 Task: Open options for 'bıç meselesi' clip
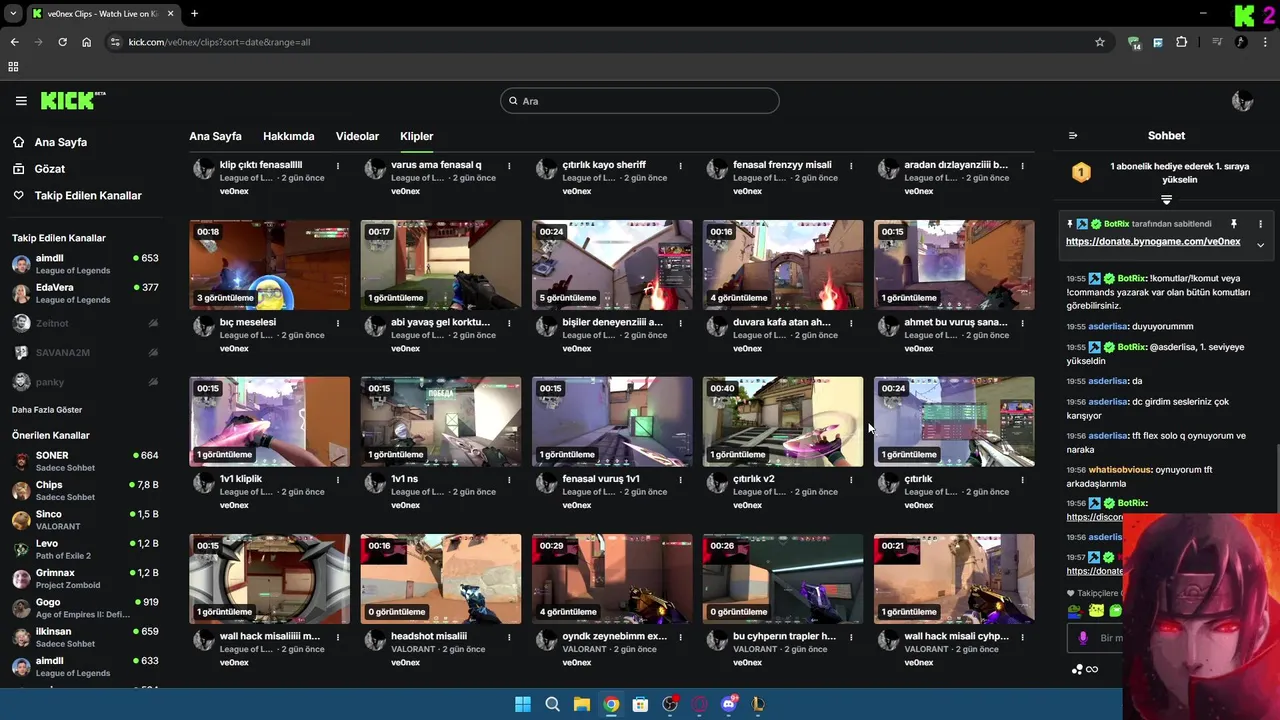pos(338,323)
